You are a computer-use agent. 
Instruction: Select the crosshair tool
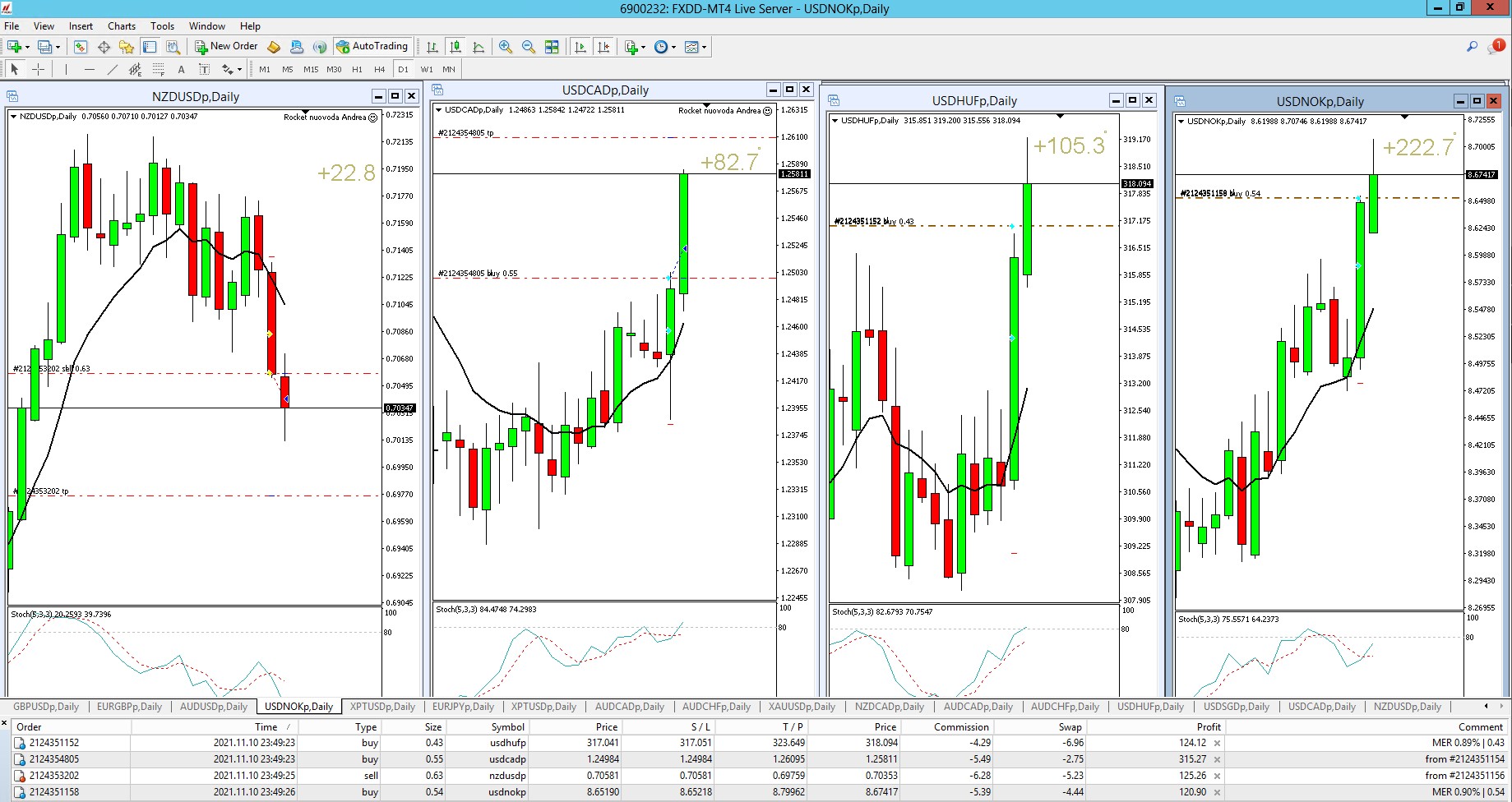(38, 69)
